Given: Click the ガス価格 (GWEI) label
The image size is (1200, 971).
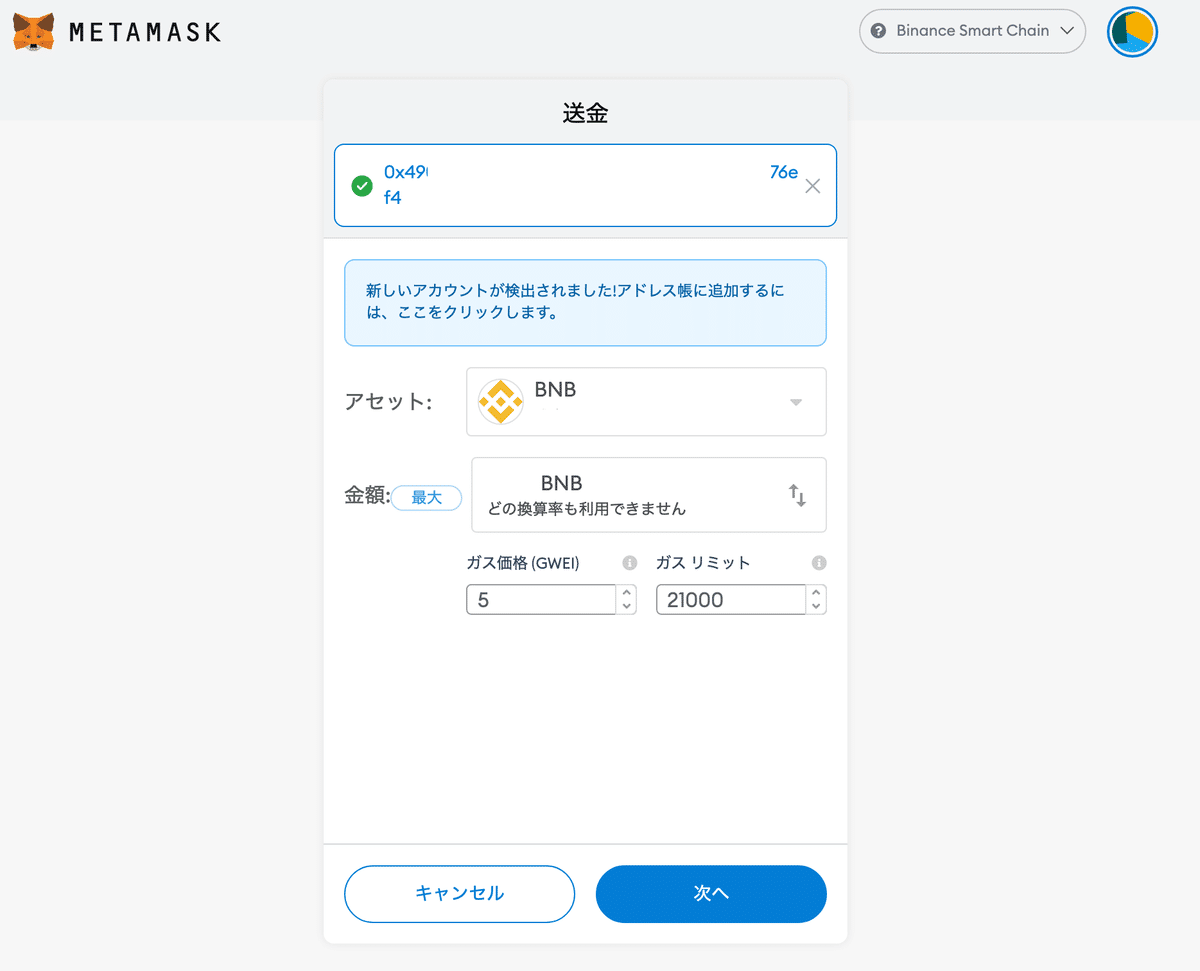Looking at the screenshot, I should point(523,563).
